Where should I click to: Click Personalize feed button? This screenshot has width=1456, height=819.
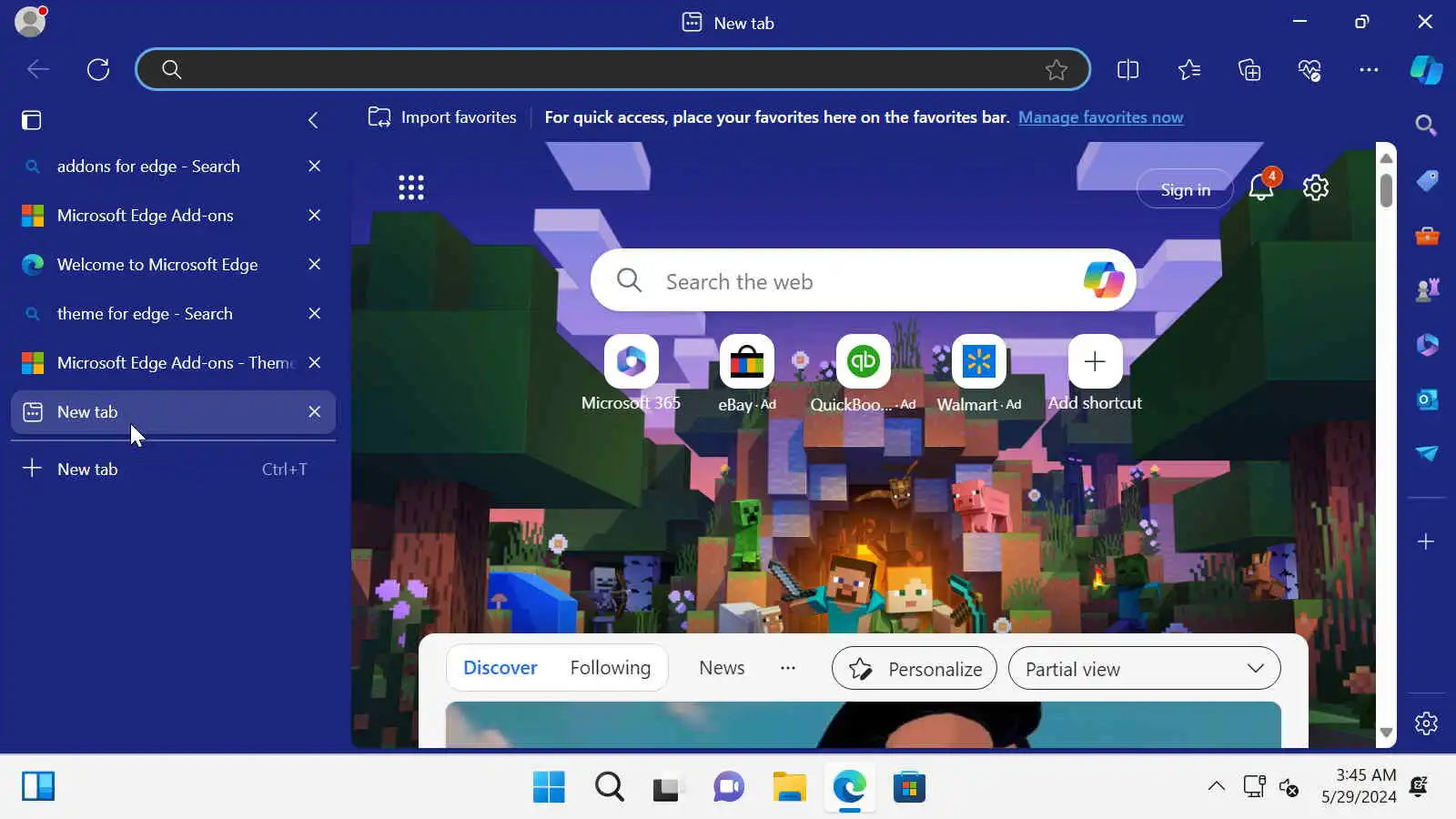pyautogui.click(x=915, y=669)
